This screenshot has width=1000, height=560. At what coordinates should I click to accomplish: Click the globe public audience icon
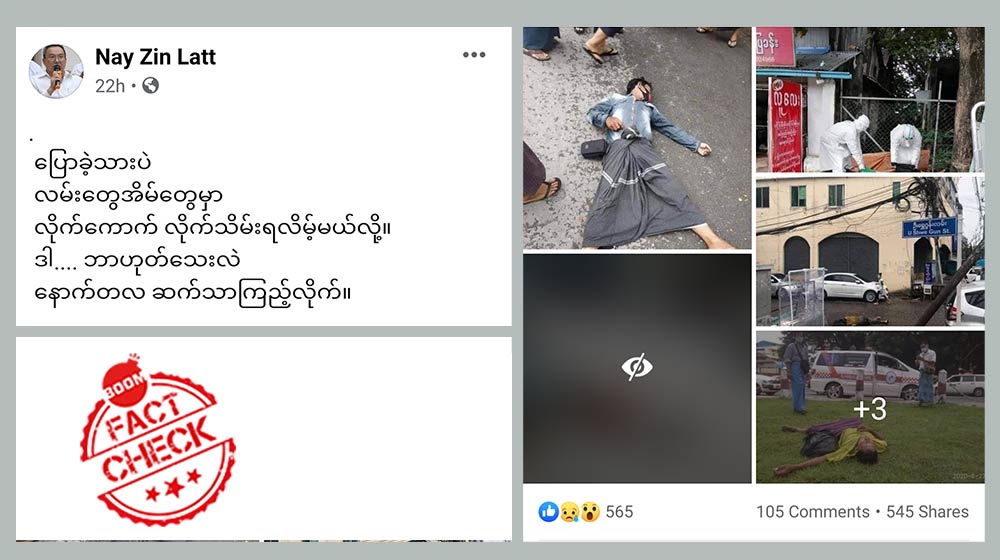pos(151,85)
